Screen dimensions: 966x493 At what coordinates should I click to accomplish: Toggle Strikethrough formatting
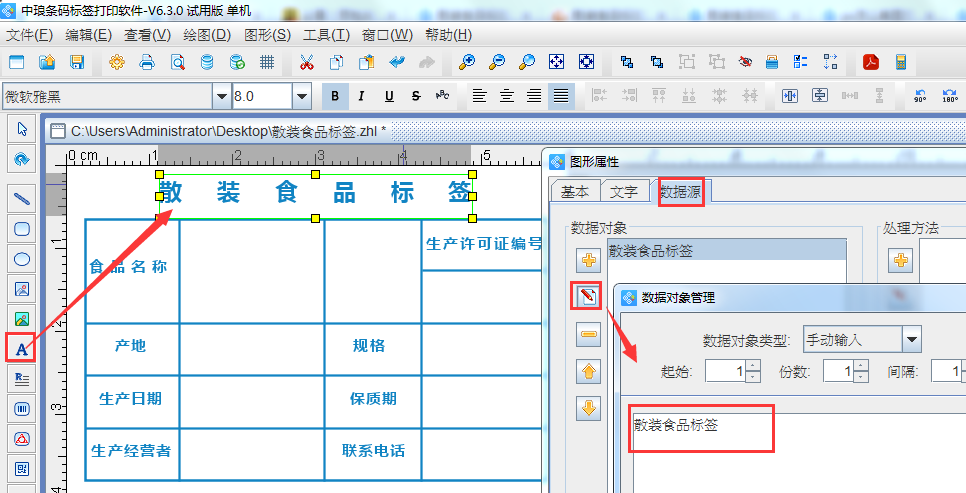pyautogui.click(x=416, y=96)
